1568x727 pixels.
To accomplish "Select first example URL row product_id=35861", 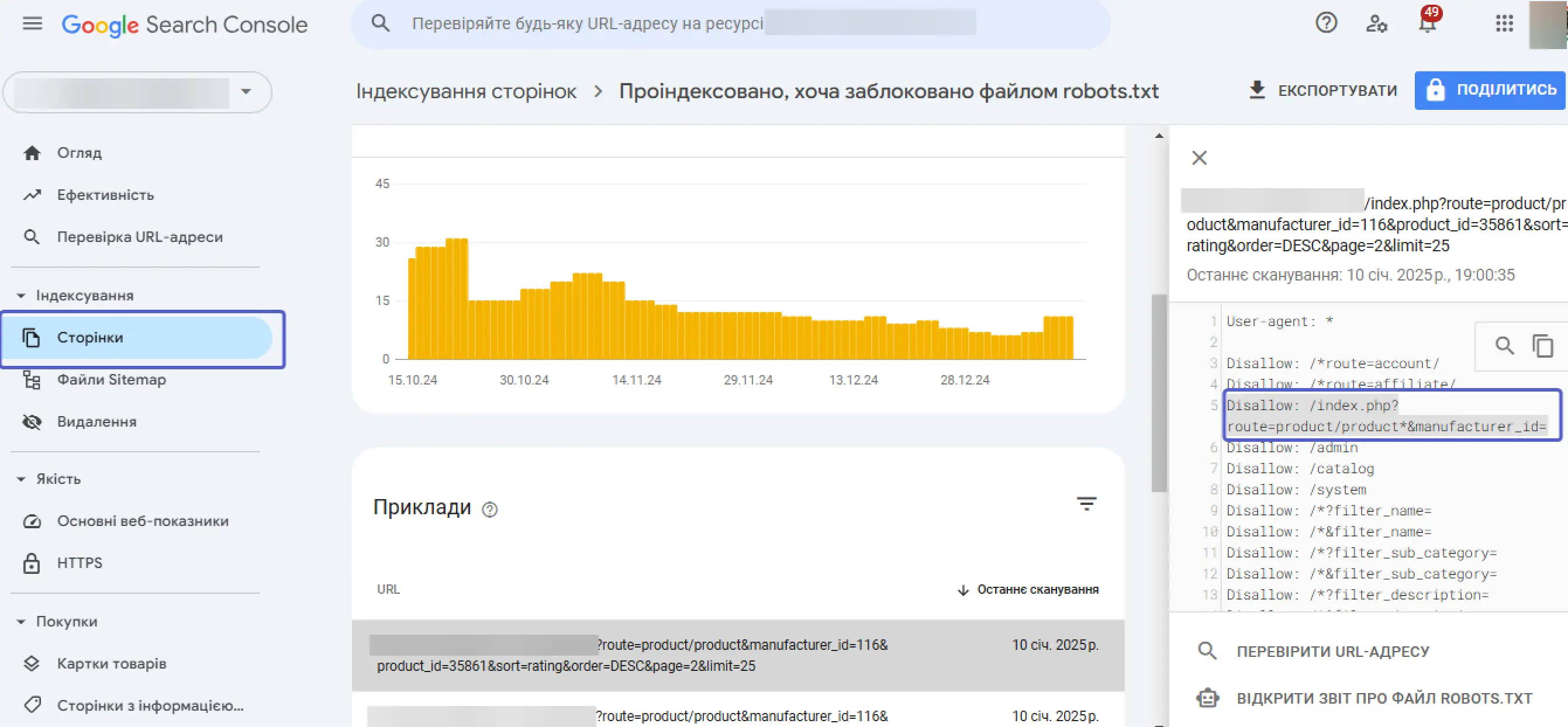I will [x=738, y=655].
